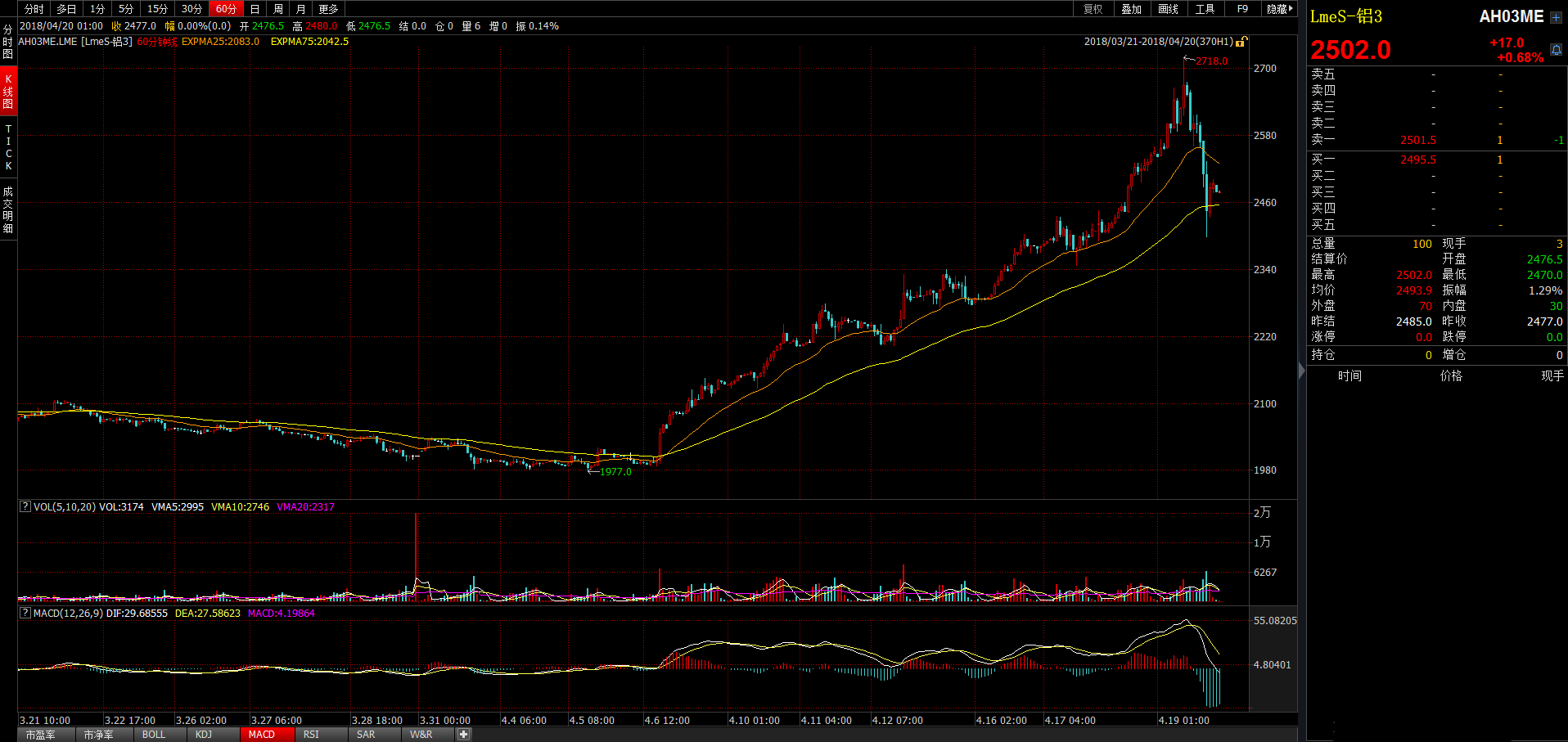1568x742 pixels.
Task: Show the 成交明细 trade details view
Action: click(x=8, y=209)
